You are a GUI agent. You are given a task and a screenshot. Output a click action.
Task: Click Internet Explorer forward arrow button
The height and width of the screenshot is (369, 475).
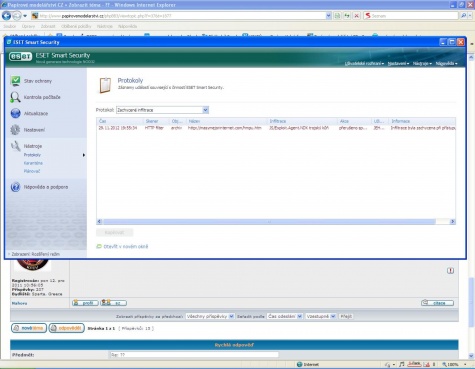16,16
